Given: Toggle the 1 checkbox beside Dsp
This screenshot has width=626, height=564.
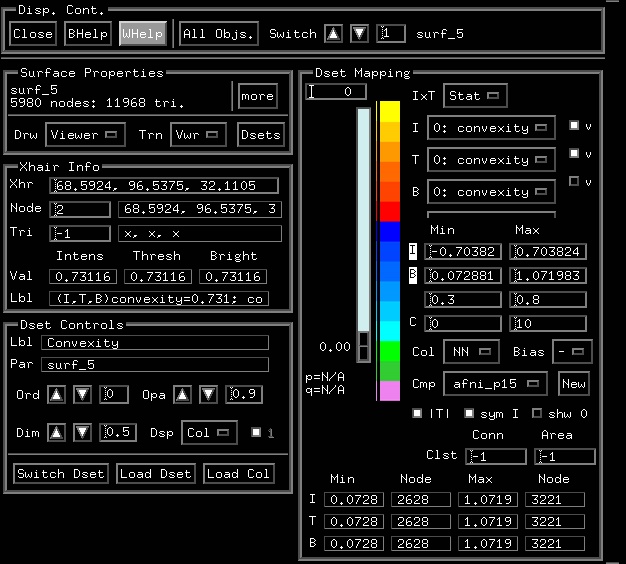Looking at the screenshot, I should [256, 432].
